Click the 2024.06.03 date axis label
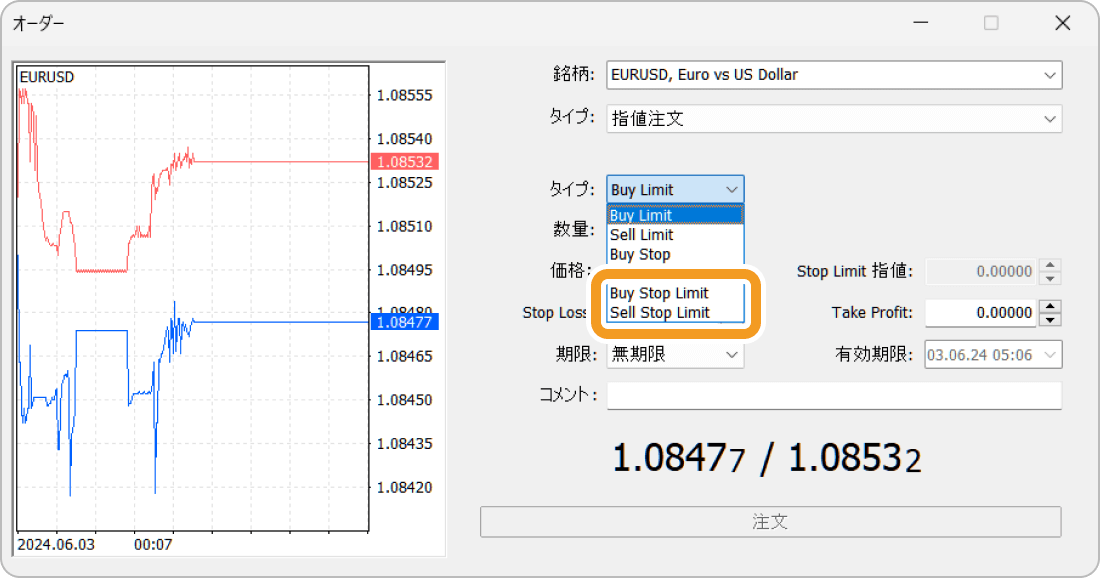 click(56, 544)
